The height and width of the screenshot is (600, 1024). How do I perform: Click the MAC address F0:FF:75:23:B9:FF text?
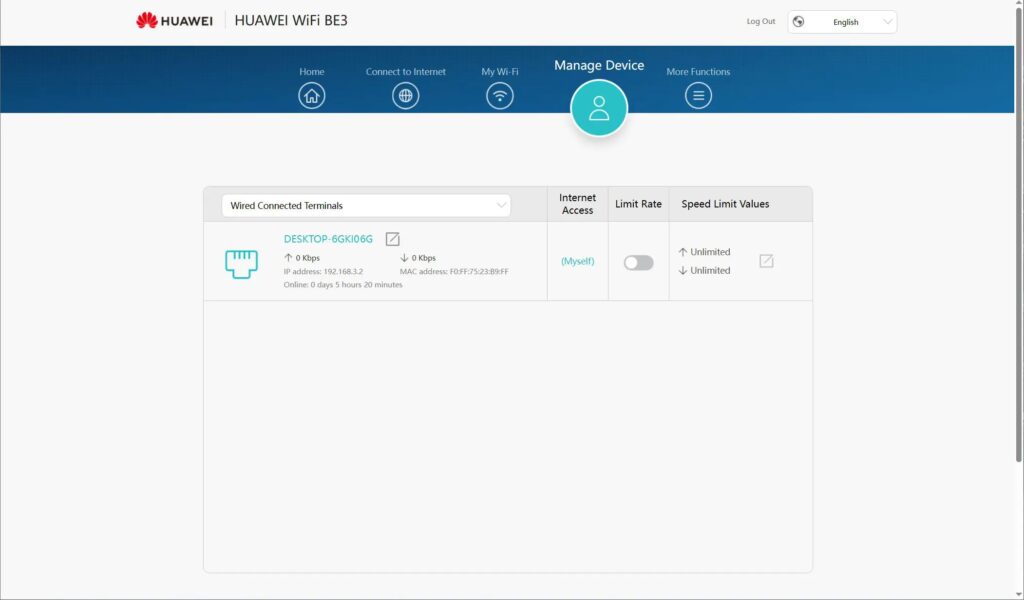454,272
